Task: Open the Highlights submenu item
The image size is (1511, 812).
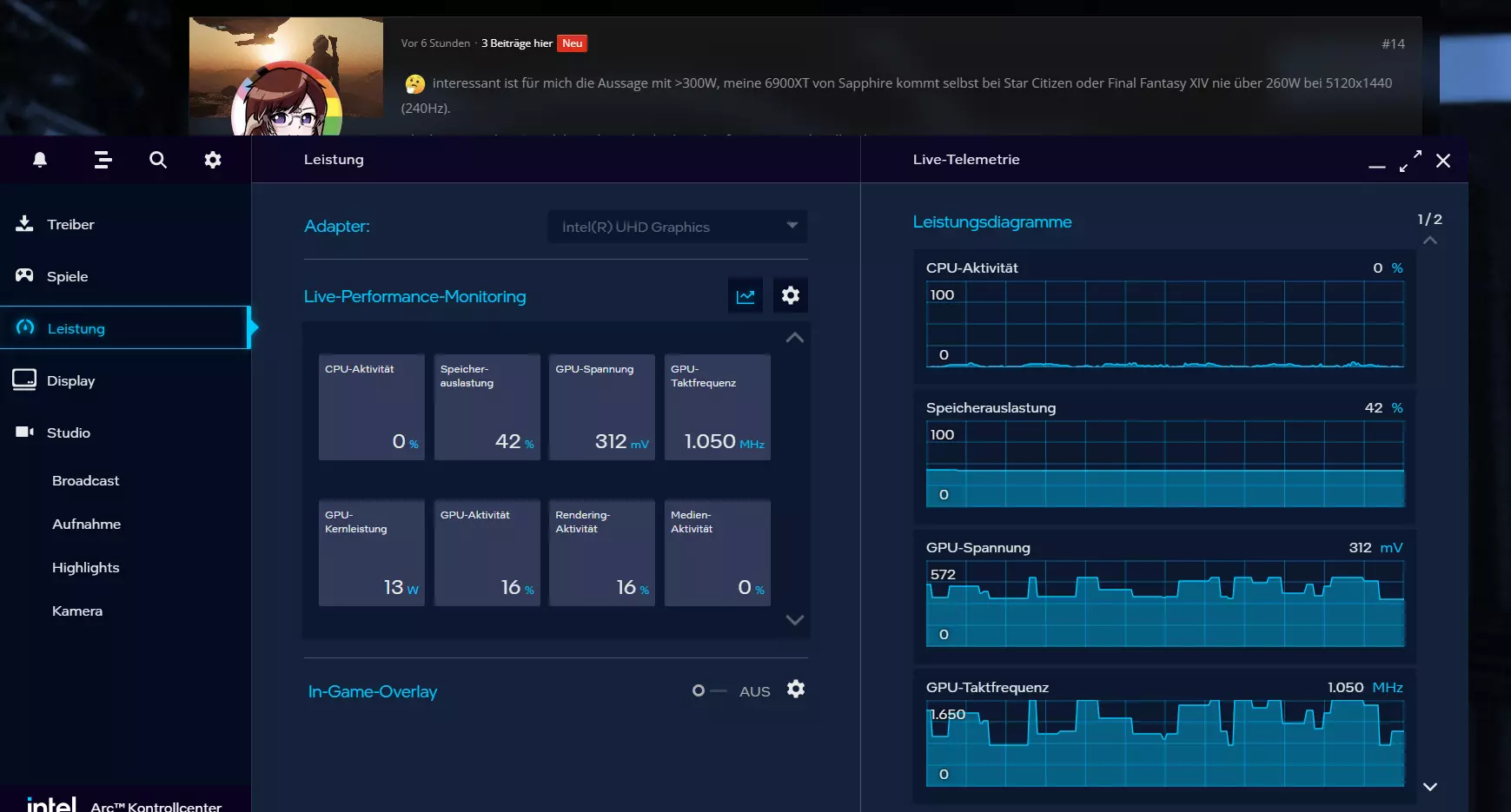Action: [x=85, y=567]
